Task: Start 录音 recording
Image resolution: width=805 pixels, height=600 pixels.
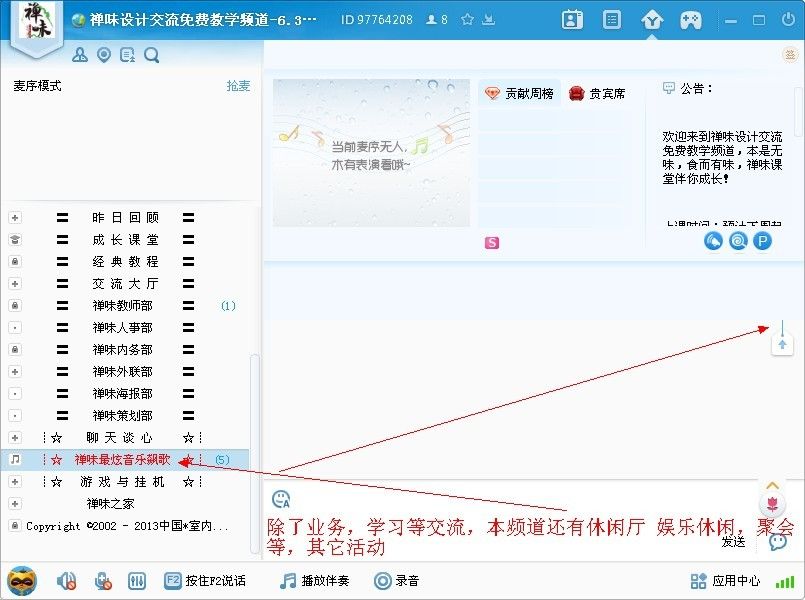Action: tap(397, 581)
